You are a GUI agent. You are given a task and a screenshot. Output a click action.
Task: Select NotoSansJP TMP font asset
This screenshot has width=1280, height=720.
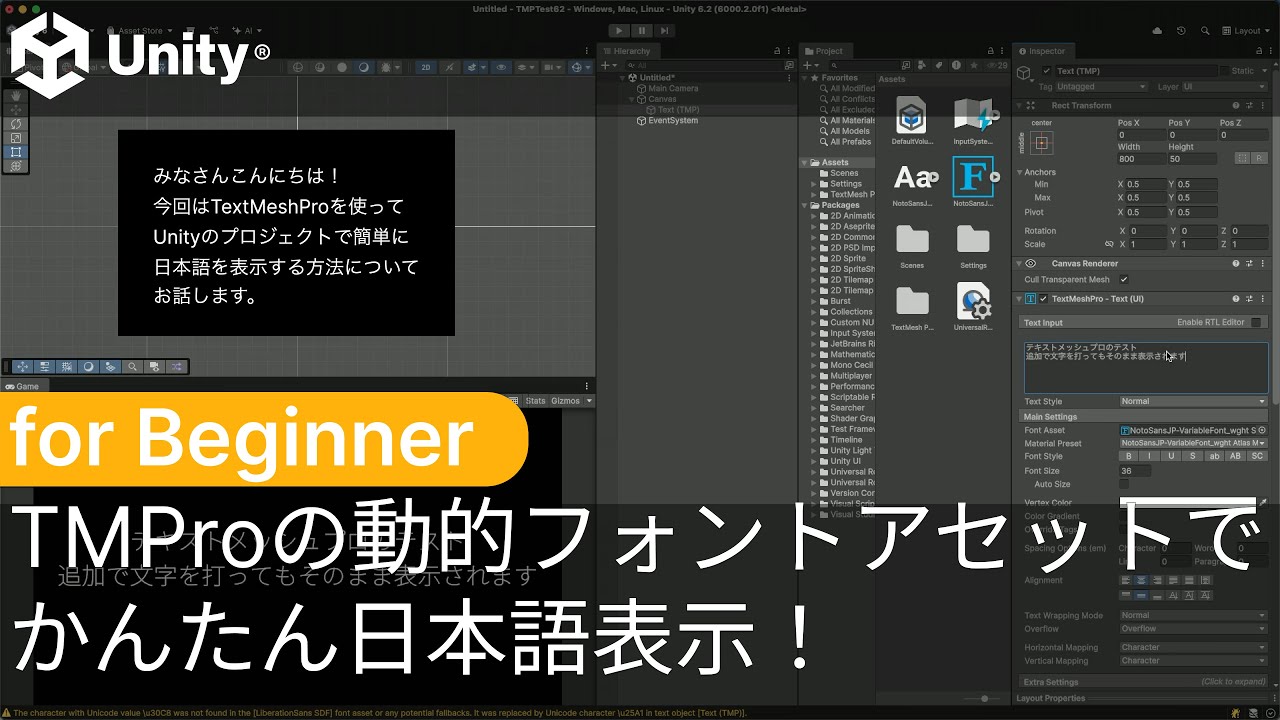973,177
